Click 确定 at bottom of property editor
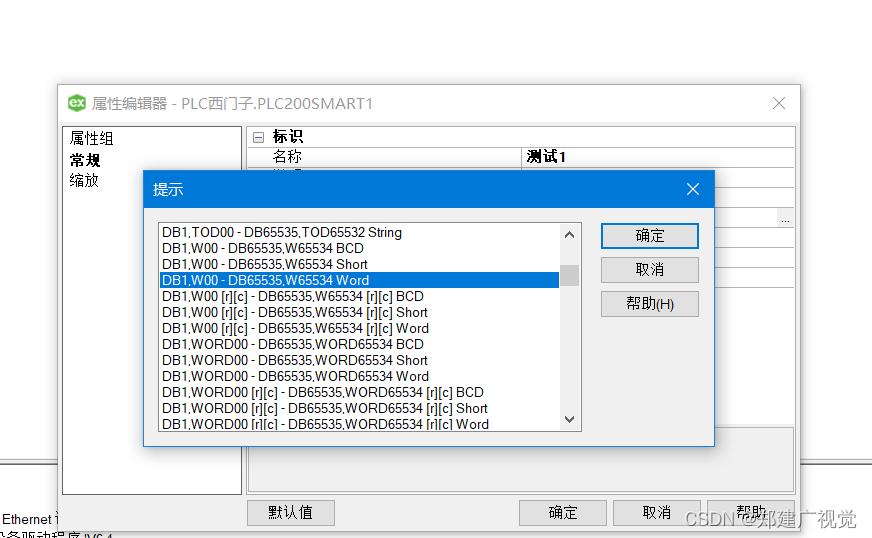The width and height of the screenshot is (872, 538). pyautogui.click(x=563, y=512)
